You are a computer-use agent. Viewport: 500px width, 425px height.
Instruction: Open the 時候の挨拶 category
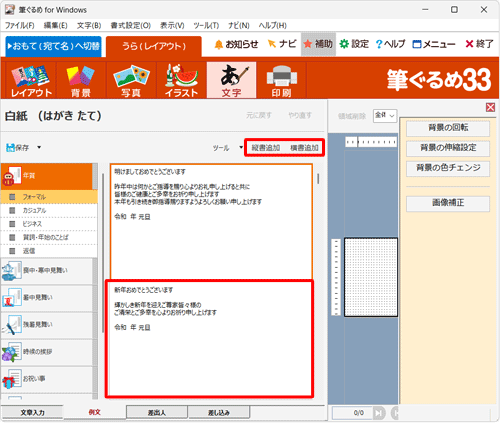coord(47,352)
